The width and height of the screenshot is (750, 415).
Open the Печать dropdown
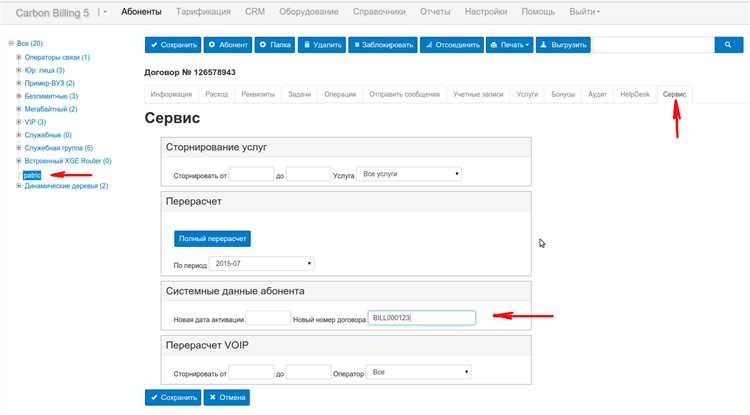509,45
